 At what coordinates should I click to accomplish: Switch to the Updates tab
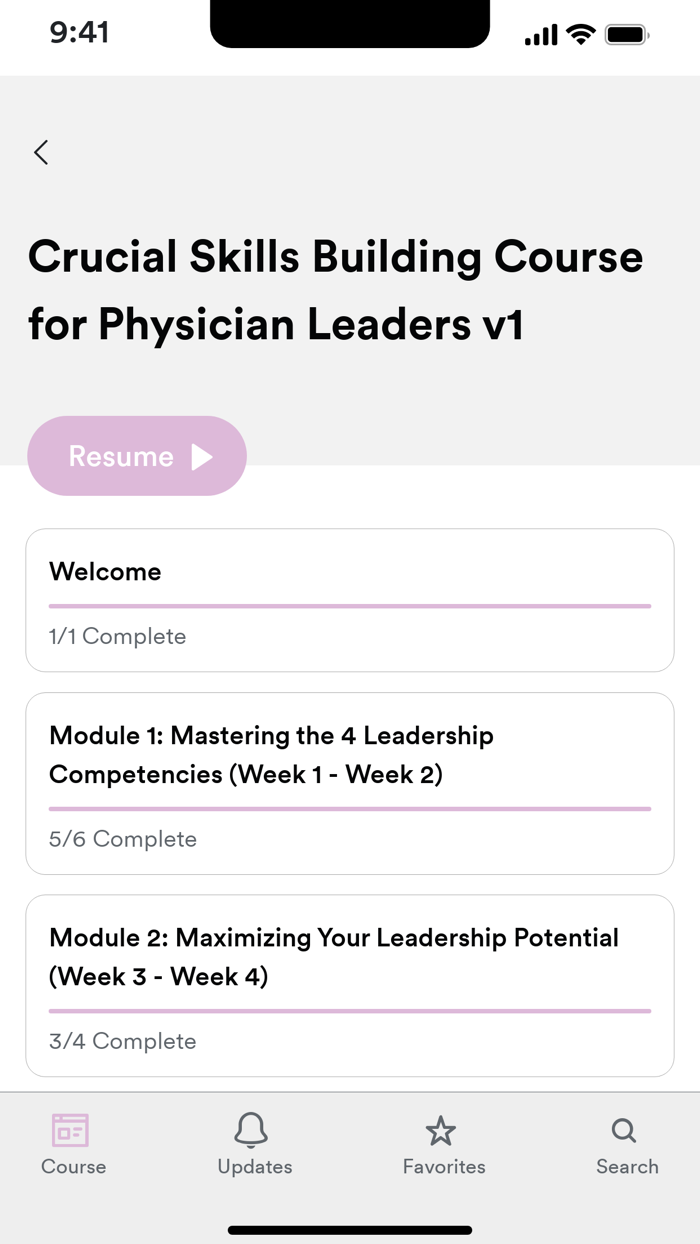(x=253, y=1143)
